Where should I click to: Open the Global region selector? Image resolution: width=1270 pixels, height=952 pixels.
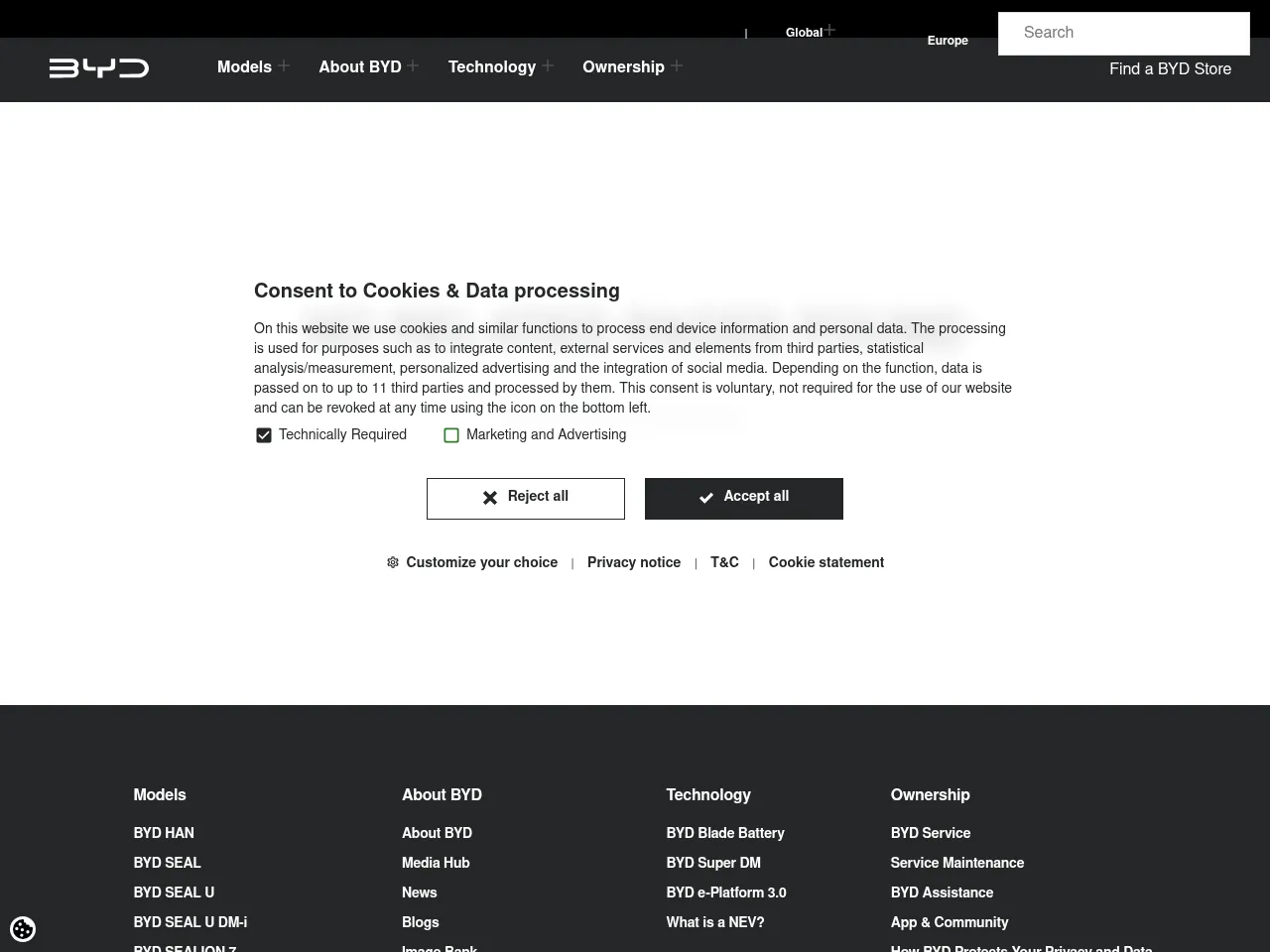pyautogui.click(x=804, y=33)
